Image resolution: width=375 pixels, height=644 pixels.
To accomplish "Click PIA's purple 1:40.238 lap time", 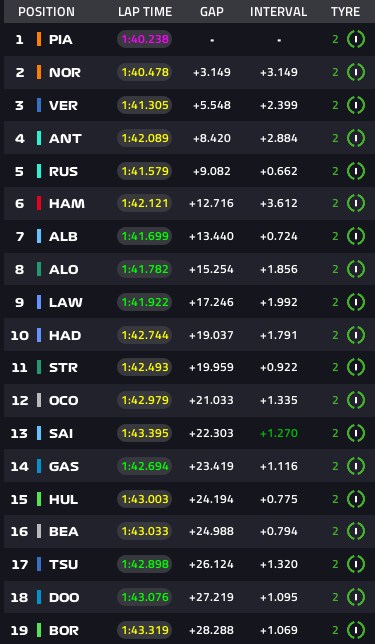I will coord(145,39).
